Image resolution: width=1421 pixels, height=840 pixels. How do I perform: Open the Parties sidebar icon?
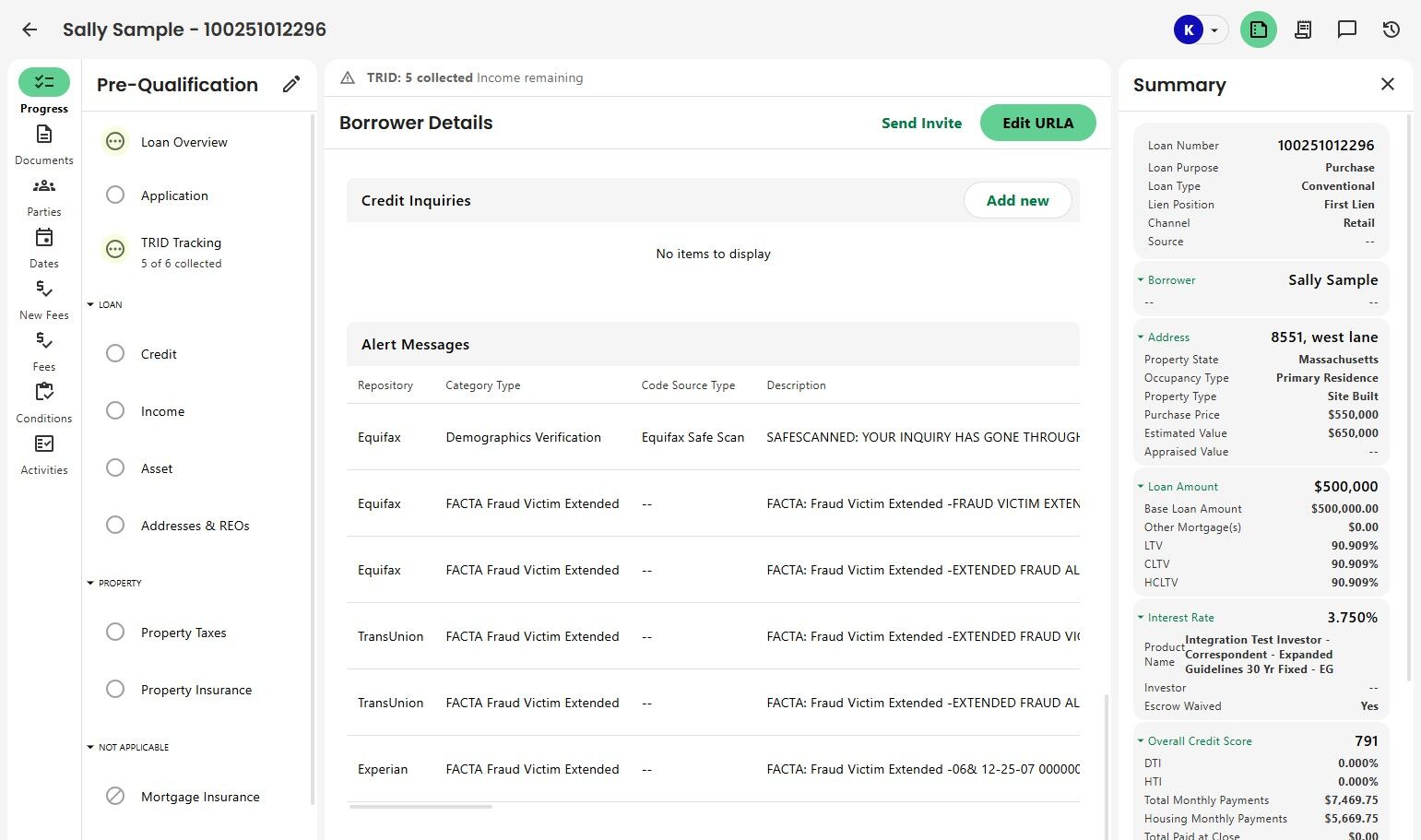click(x=44, y=186)
